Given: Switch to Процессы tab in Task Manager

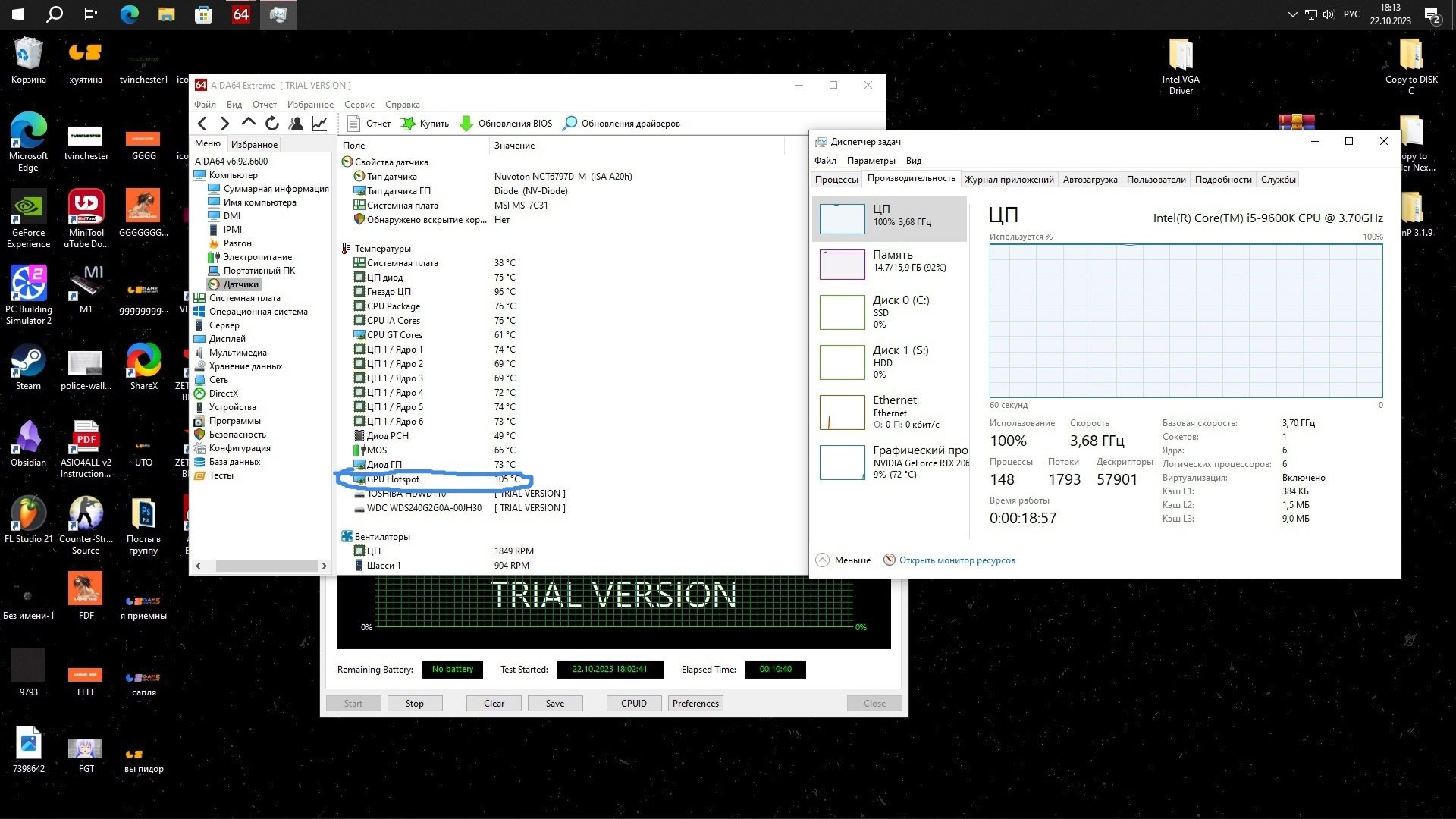Looking at the screenshot, I should tap(836, 180).
